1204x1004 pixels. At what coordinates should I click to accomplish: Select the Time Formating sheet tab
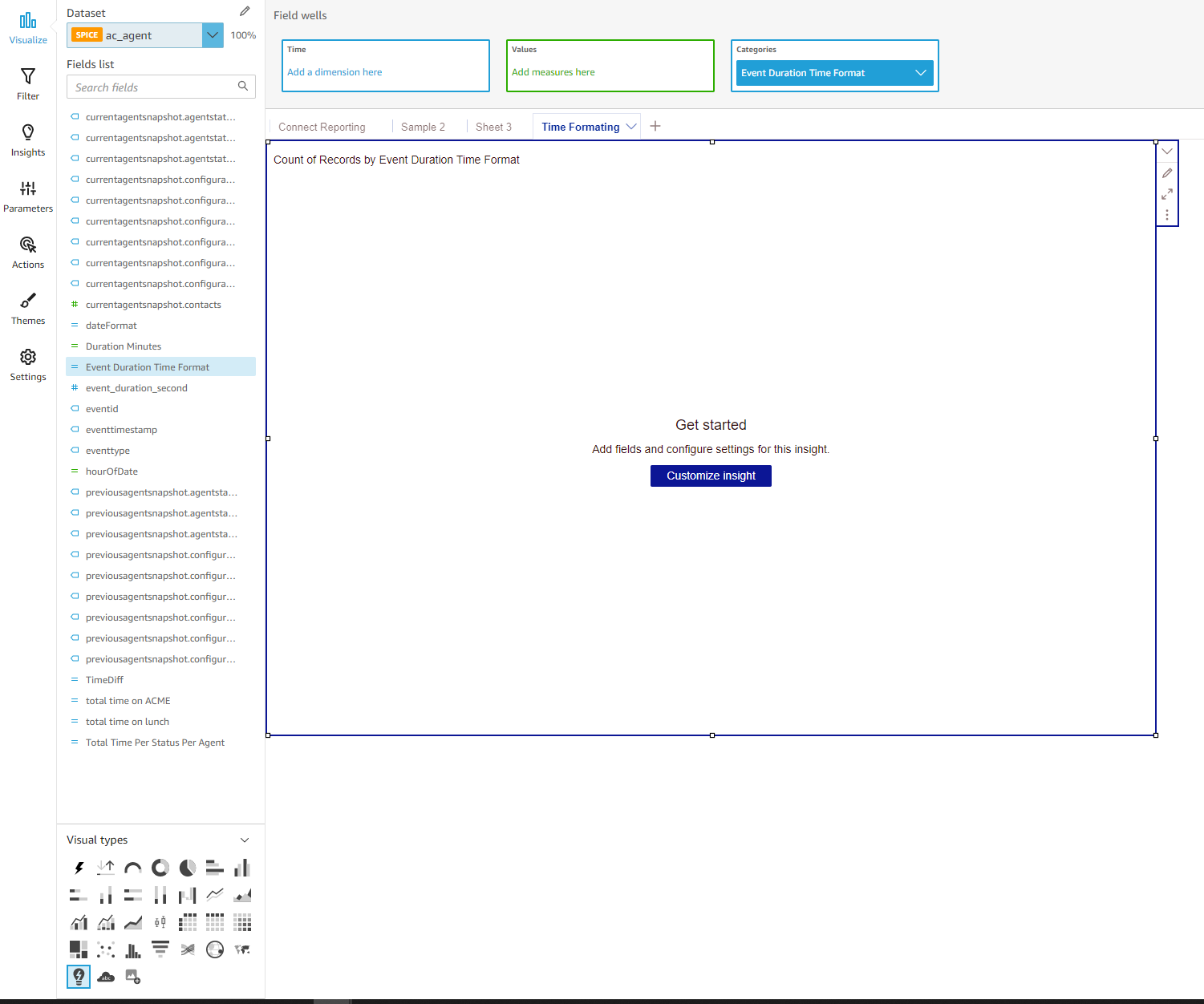[581, 127]
